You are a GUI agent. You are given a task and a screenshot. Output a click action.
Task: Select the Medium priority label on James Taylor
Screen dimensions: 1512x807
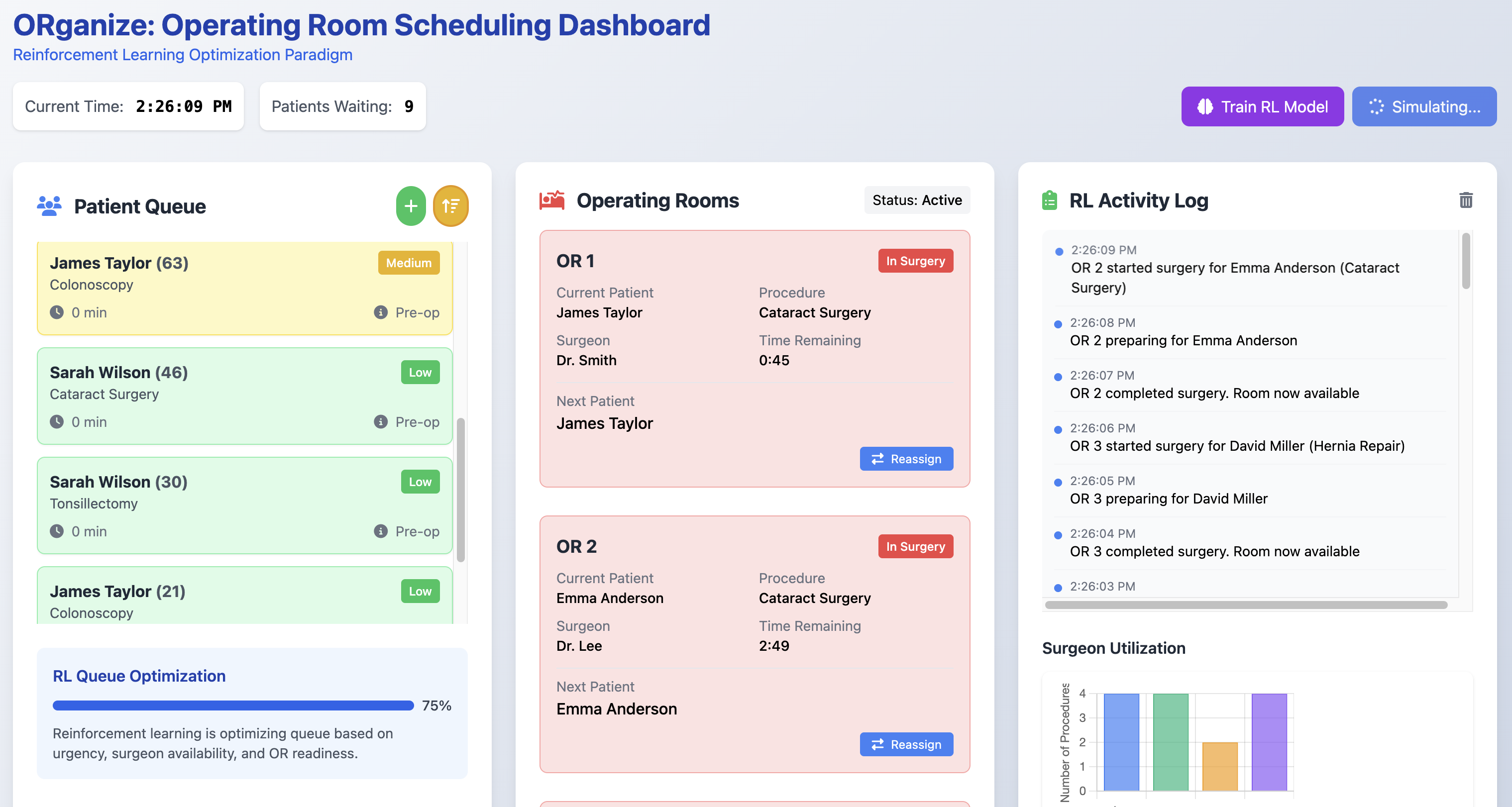tap(409, 262)
